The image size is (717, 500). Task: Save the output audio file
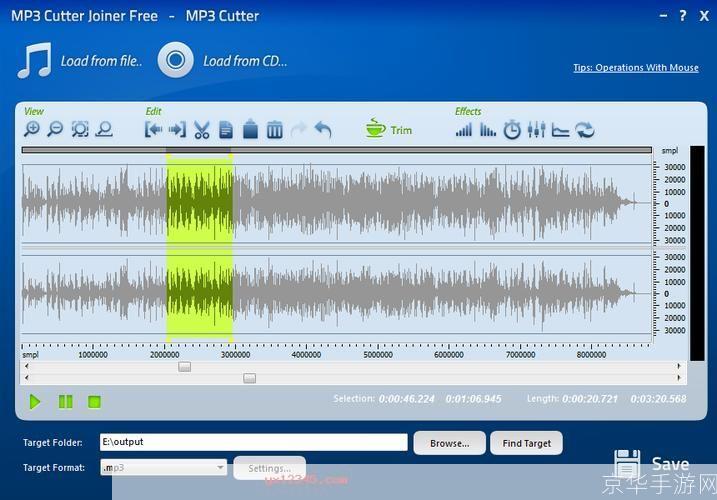pyautogui.click(x=651, y=464)
